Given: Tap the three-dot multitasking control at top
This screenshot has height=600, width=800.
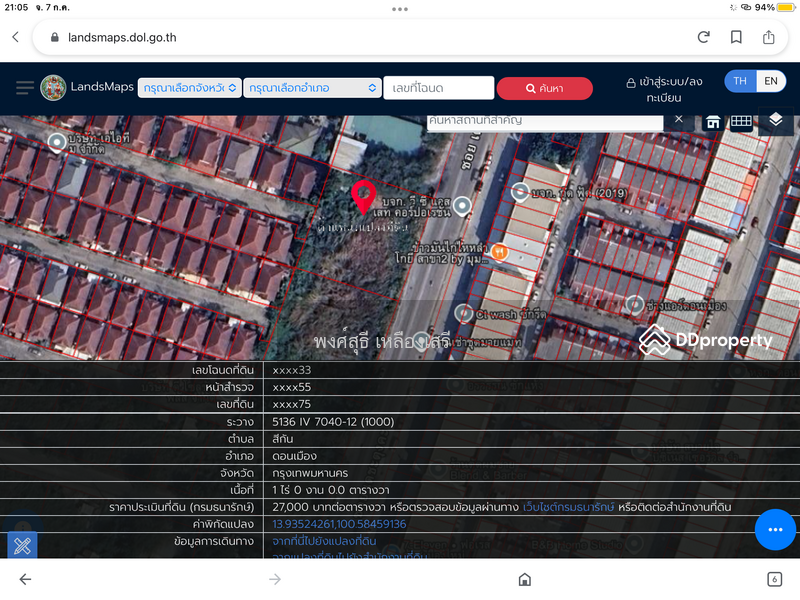Looking at the screenshot, I should pos(400,9).
